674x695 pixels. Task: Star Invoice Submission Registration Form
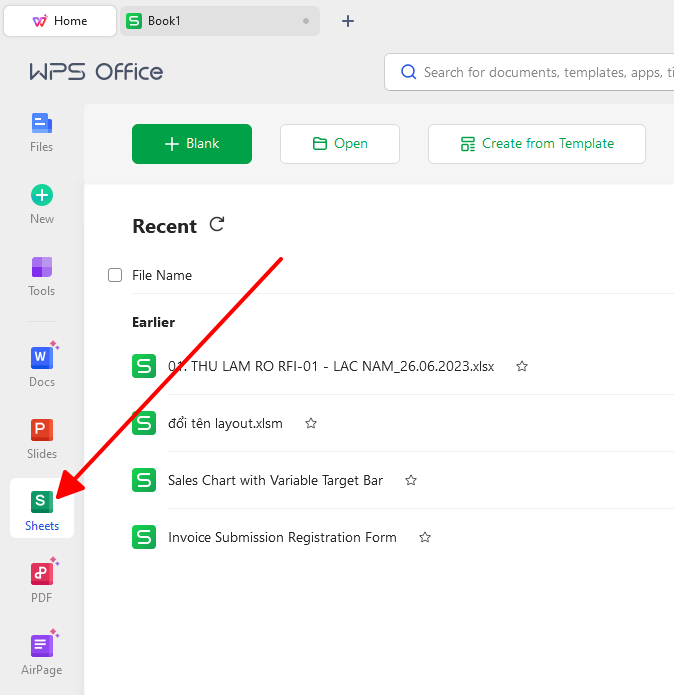(x=425, y=538)
